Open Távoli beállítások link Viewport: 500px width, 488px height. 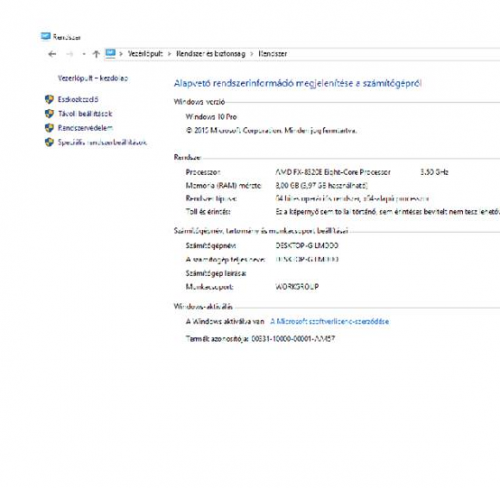[x=85, y=114]
